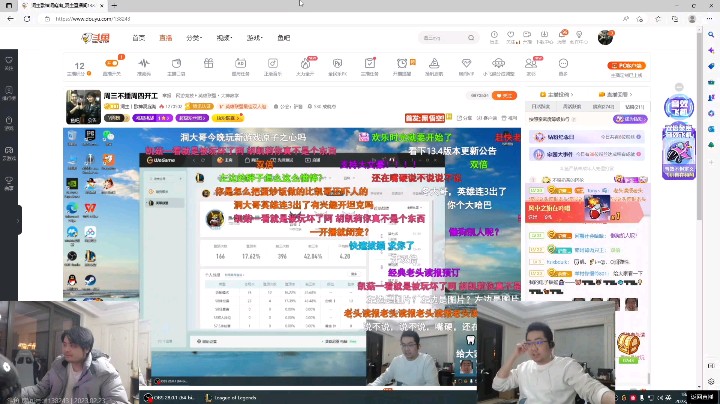Open 鱼吧 in Douyu navigation
The width and height of the screenshot is (720, 404).
284,38
